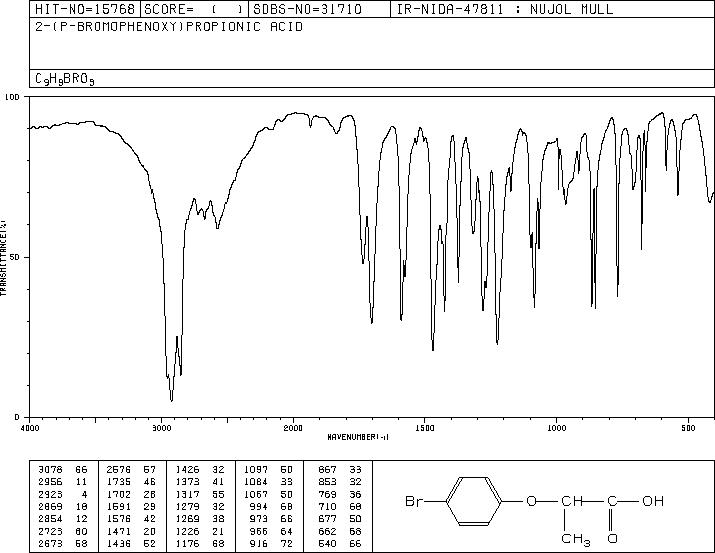The width and height of the screenshot is (715, 553).
Task: Click the 2000 wavenumber axis label
Action: [x=293, y=428]
